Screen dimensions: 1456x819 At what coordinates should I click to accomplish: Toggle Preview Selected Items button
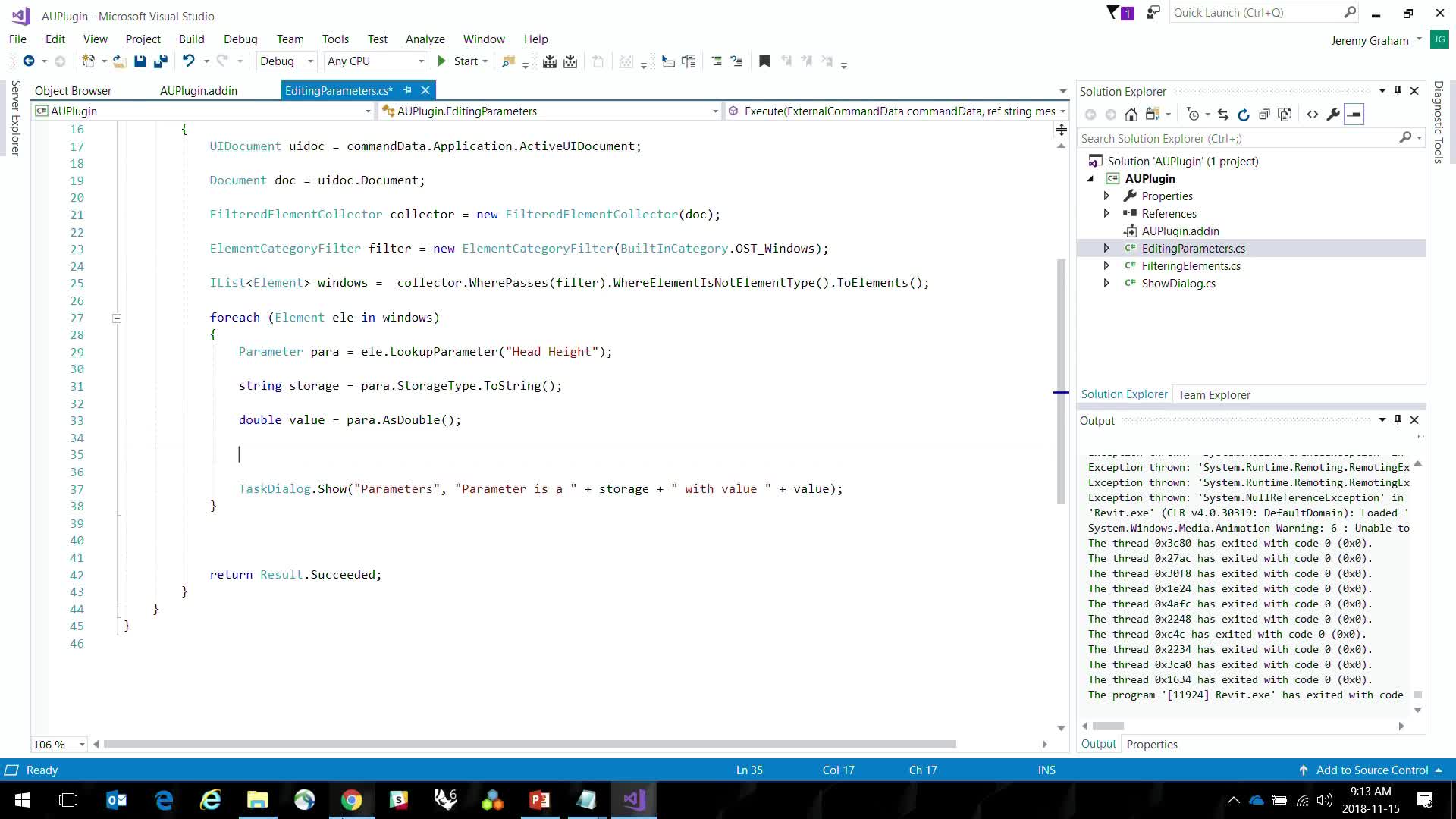coord(1354,115)
